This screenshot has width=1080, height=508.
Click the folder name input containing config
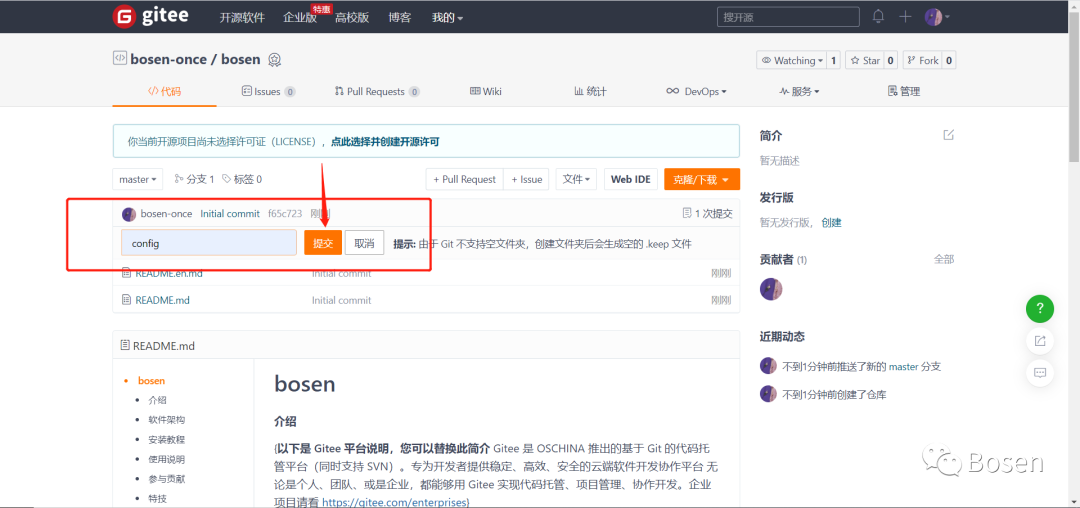tap(209, 242)
